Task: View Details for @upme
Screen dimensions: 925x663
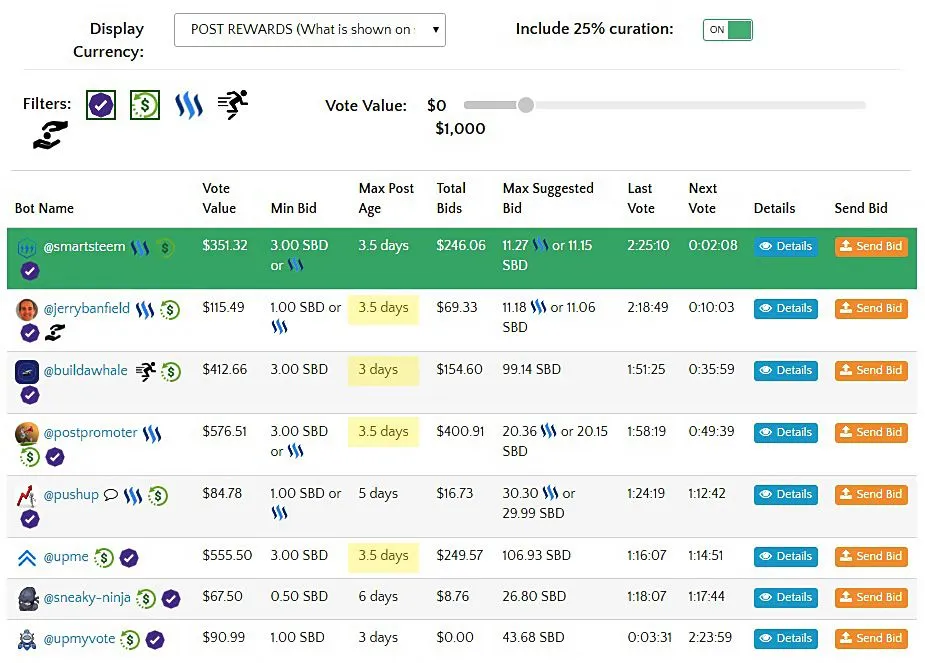Action: (786, 556)
